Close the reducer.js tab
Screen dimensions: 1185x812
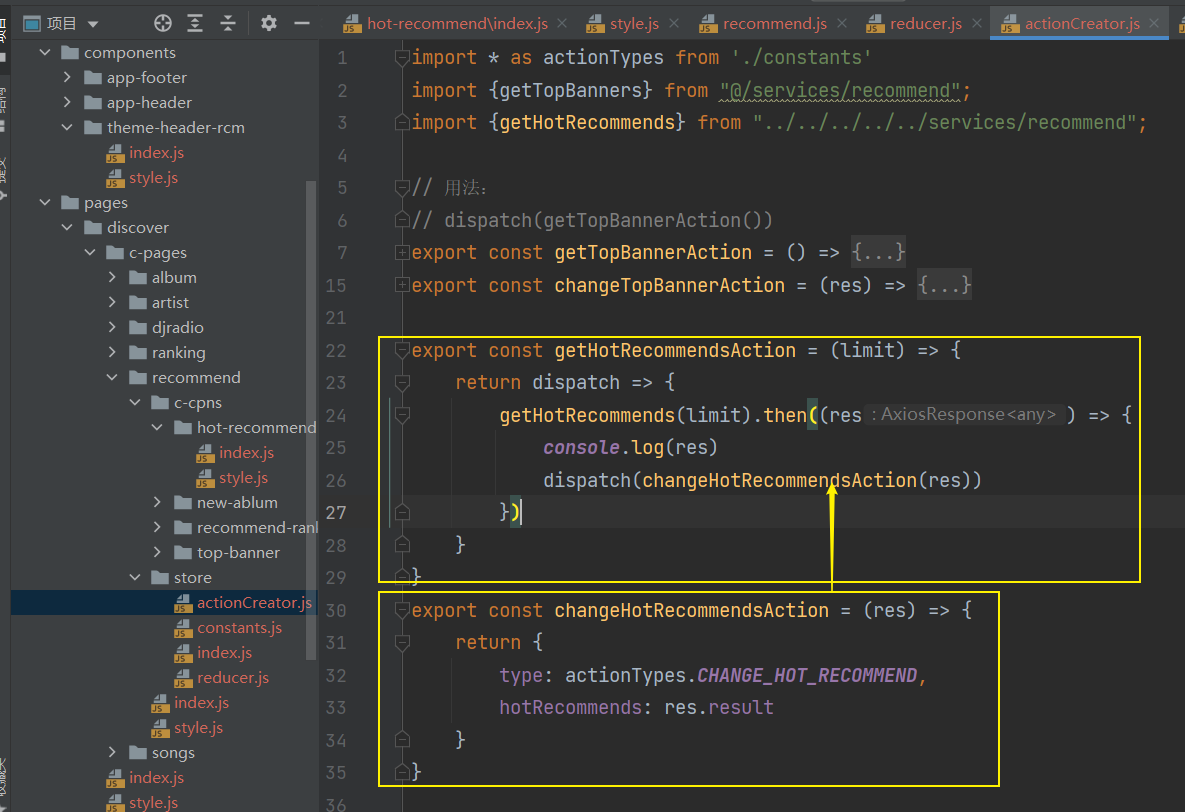[x=976, y=23]
